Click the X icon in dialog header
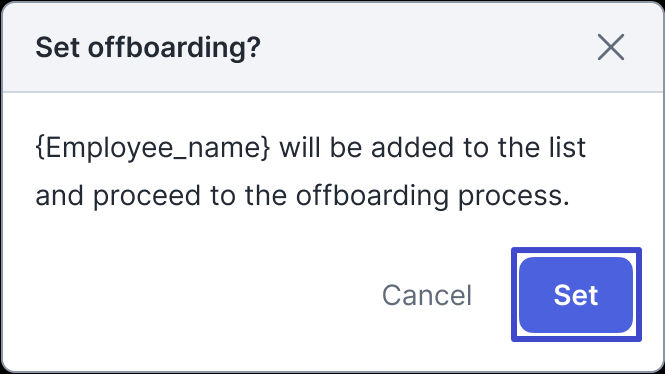 coord(611,47)
